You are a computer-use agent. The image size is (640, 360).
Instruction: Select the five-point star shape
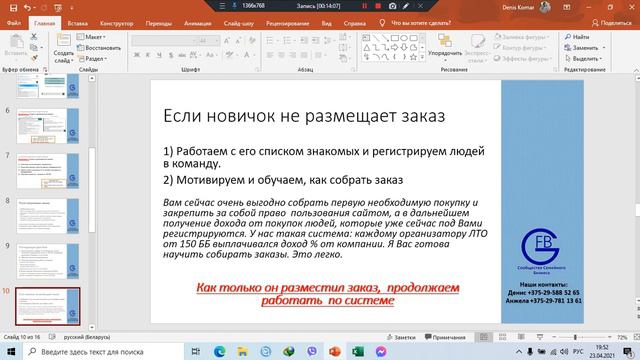[x=413, y=57]
